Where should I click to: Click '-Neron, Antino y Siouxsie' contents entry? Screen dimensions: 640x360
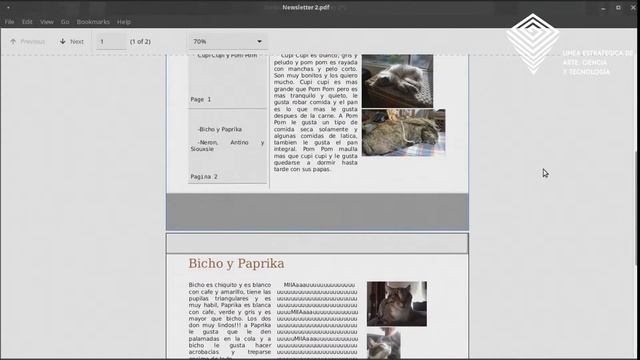[227, 145]
